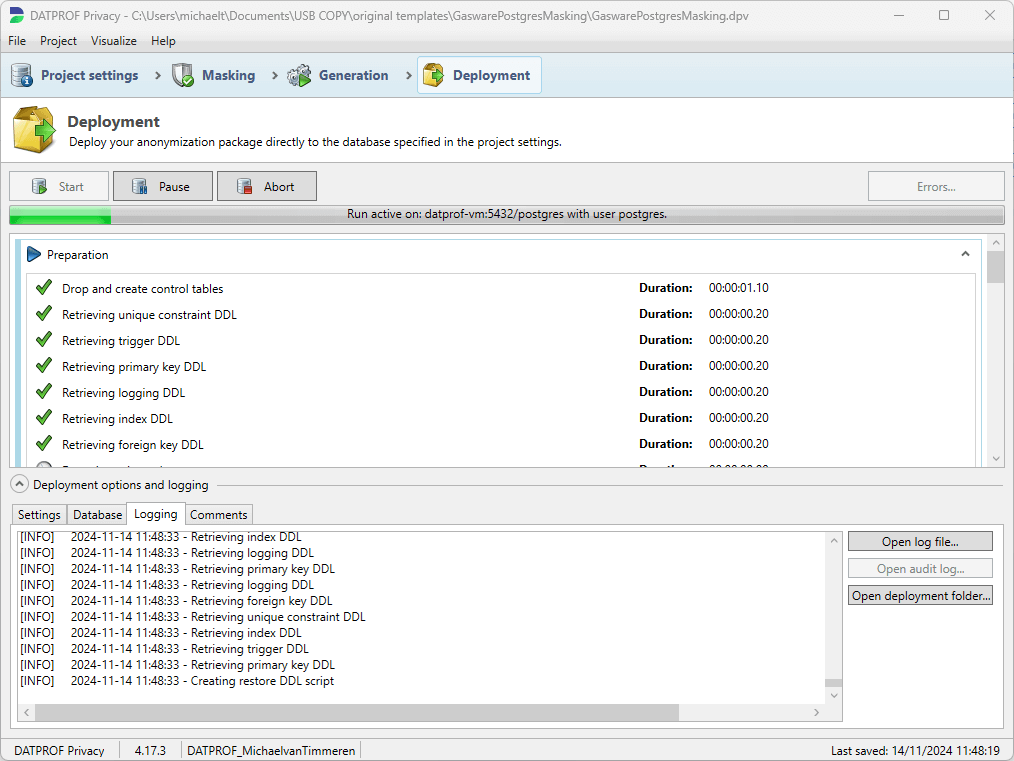This screenshot has width=1014, height=761.
Task: Switch to the Database tab
Action: (97, 515)
